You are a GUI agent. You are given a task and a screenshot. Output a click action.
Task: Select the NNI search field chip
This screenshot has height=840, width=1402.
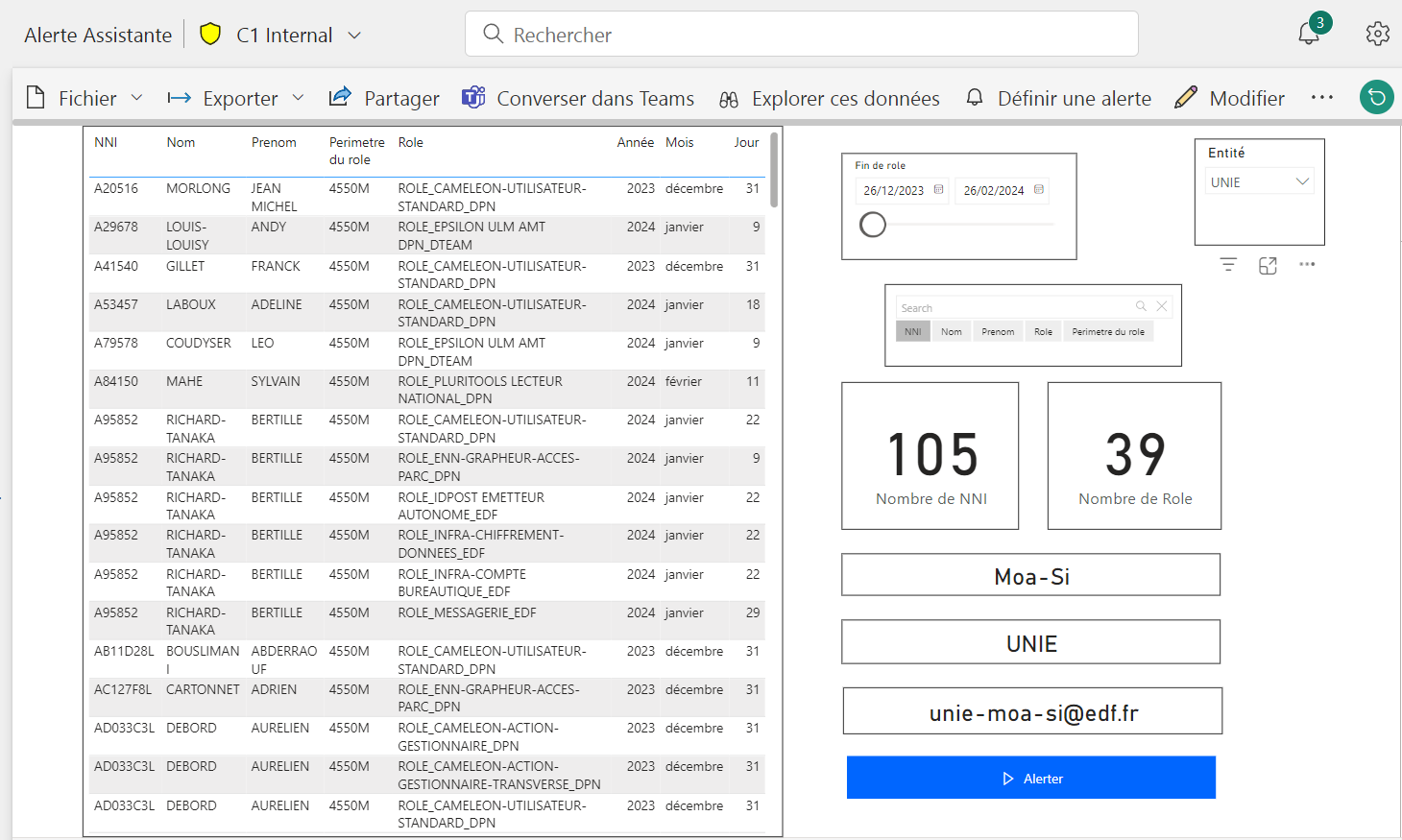(x=912, y=331)
